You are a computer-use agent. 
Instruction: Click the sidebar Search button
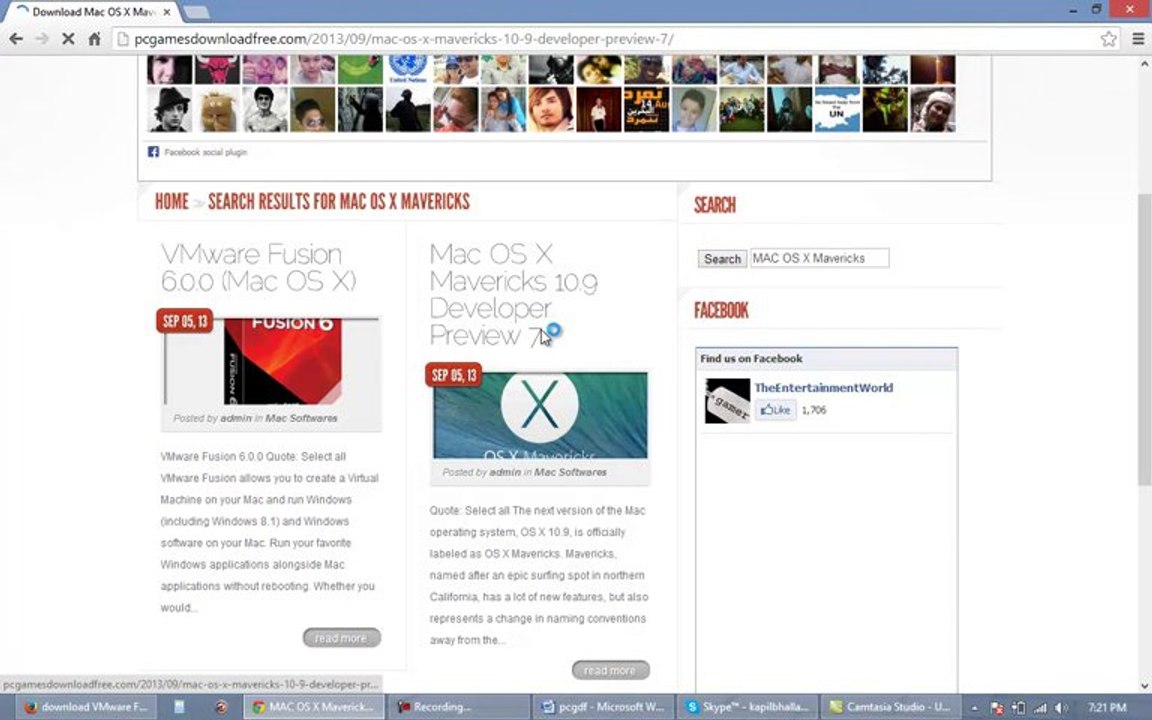tap(722, 259)
